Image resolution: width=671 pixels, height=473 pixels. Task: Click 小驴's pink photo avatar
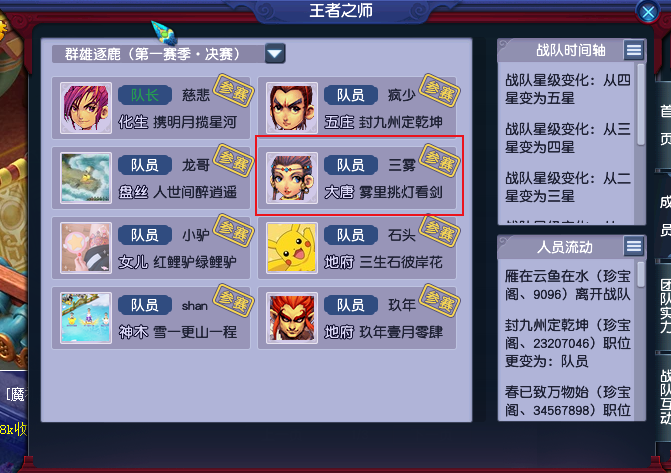(x=86, y=248)
